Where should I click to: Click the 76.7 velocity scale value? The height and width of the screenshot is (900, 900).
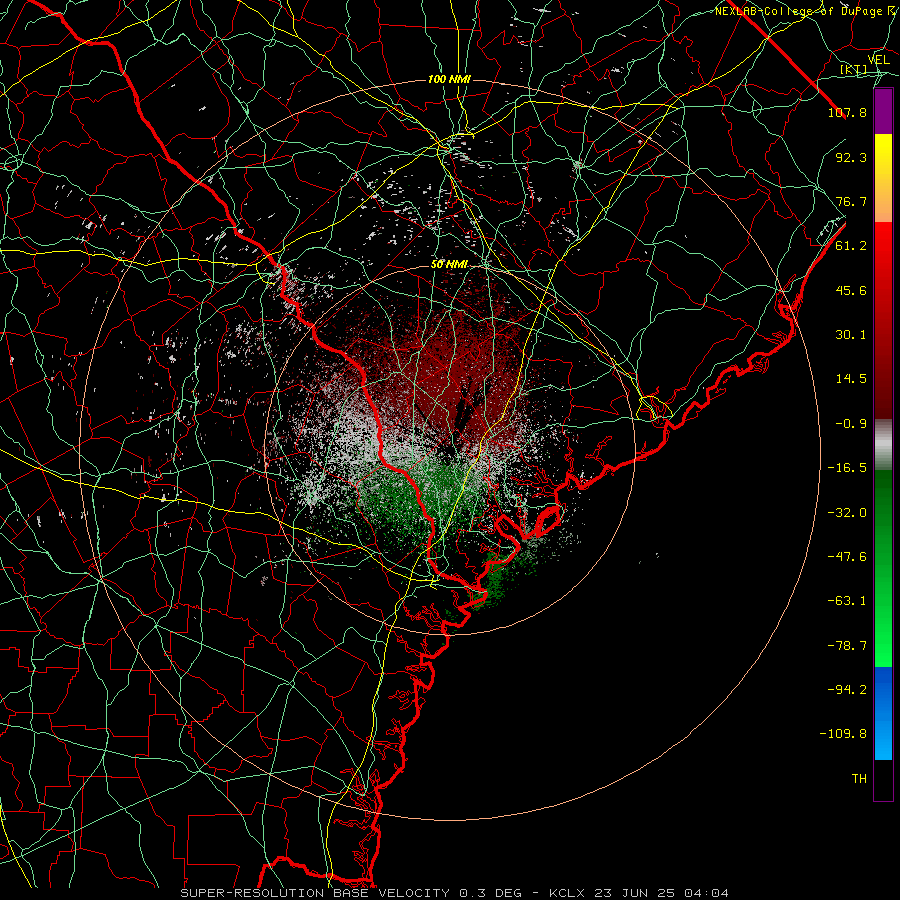pyautogui.click(x=851, y=201)
